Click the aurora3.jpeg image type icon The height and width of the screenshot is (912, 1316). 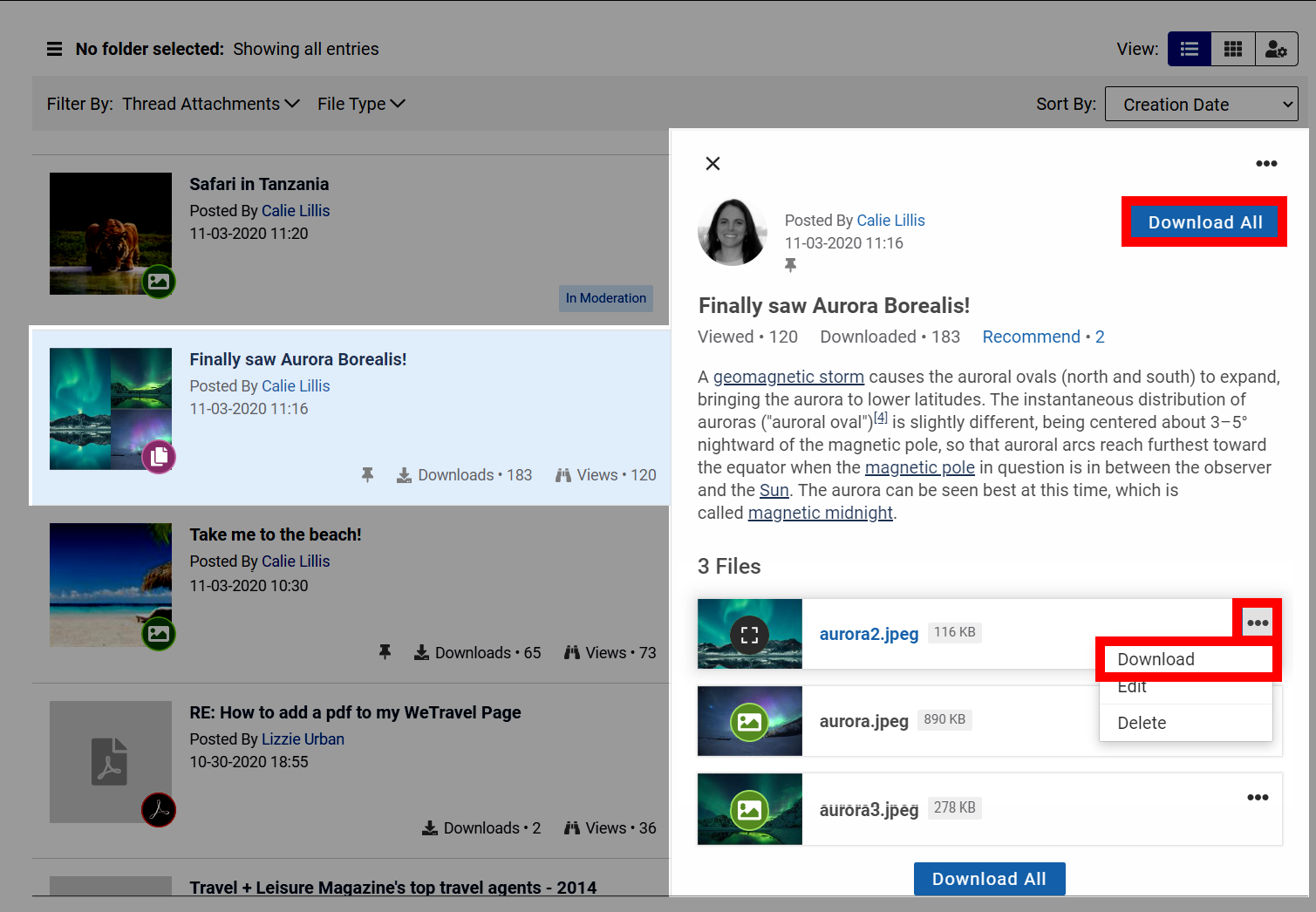[x=749, y=809]
